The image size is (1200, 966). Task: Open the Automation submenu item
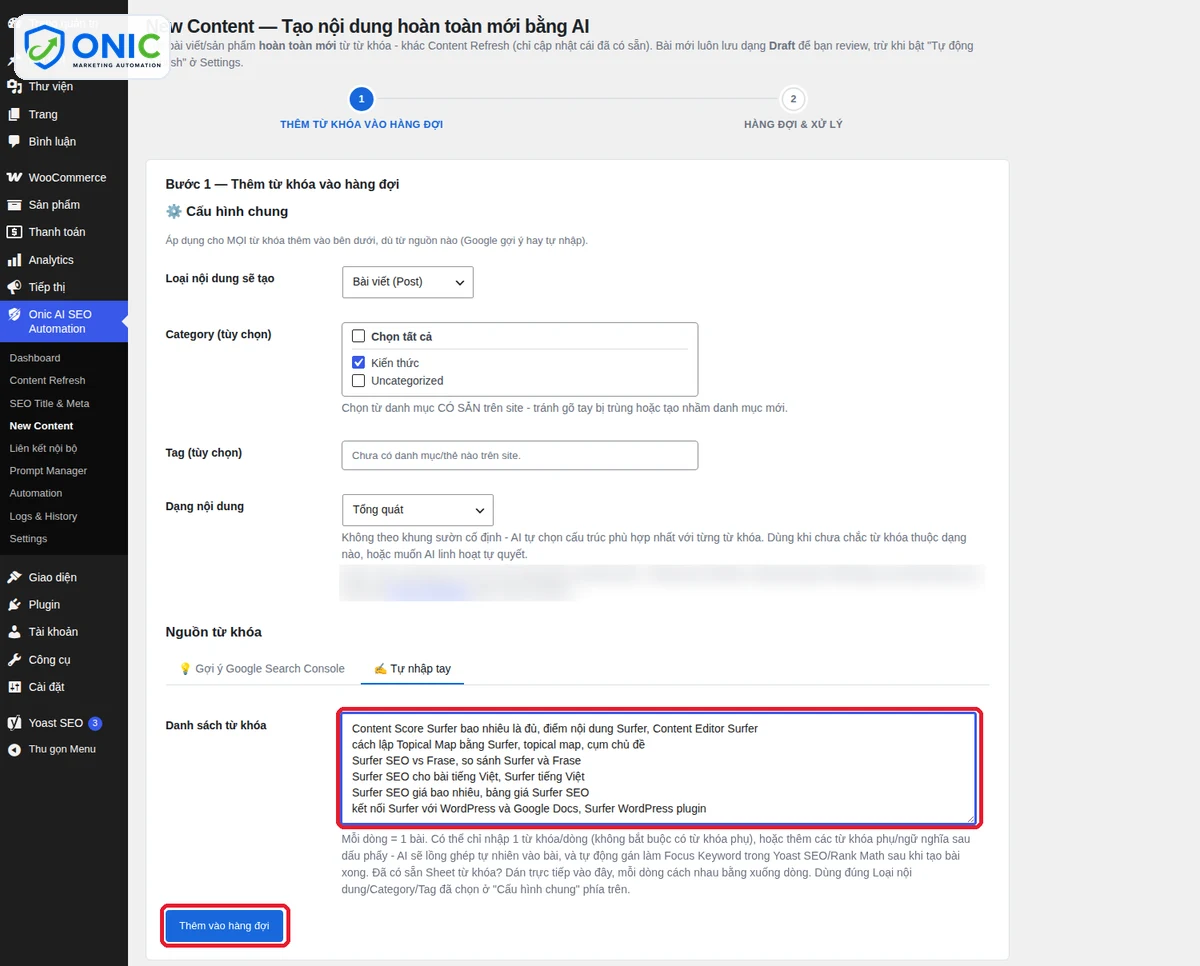[36, 493]
